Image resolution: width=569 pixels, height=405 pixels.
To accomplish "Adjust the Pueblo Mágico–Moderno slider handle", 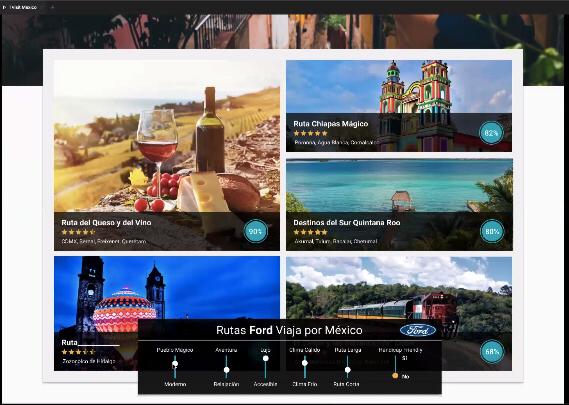I will click(x=175, y=364).
